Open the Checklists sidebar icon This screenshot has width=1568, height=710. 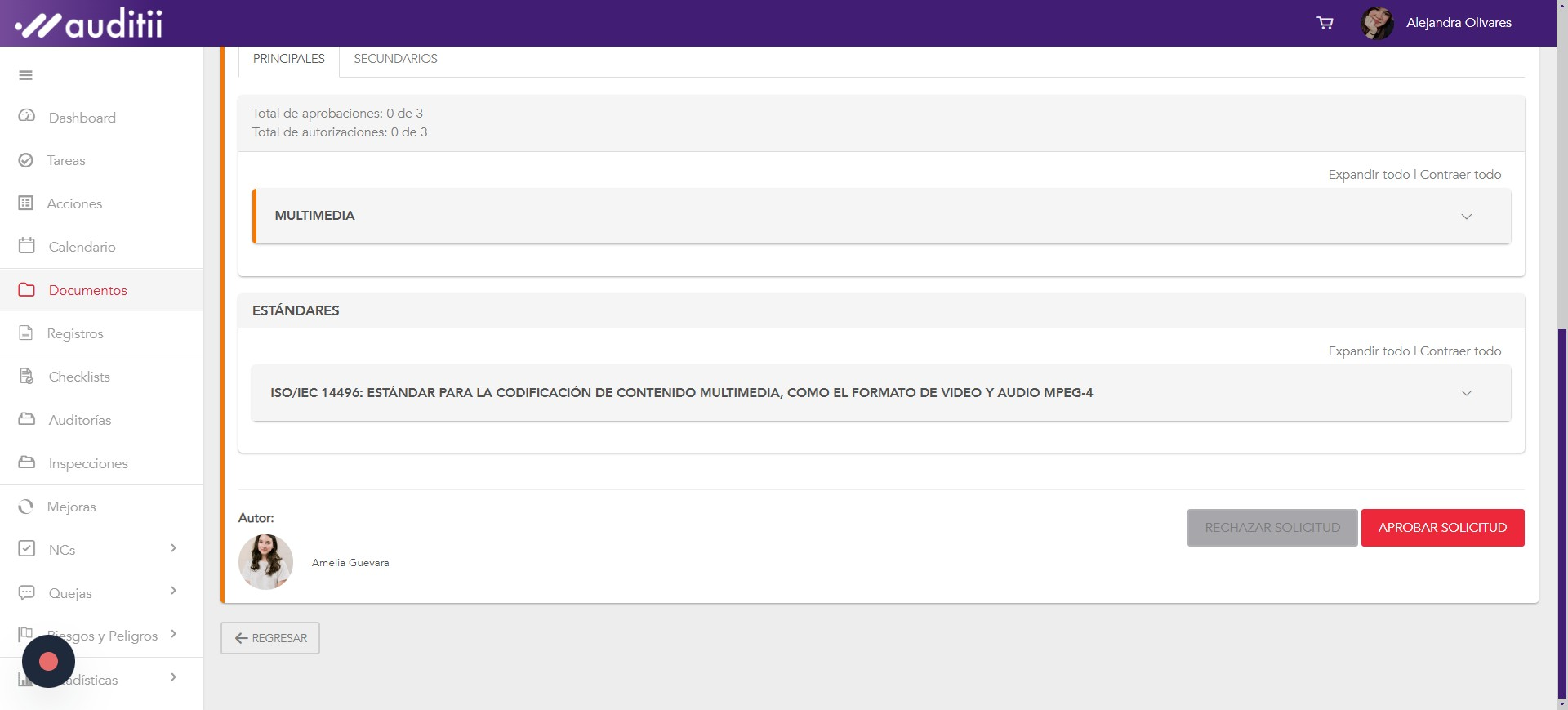[26, 377]
